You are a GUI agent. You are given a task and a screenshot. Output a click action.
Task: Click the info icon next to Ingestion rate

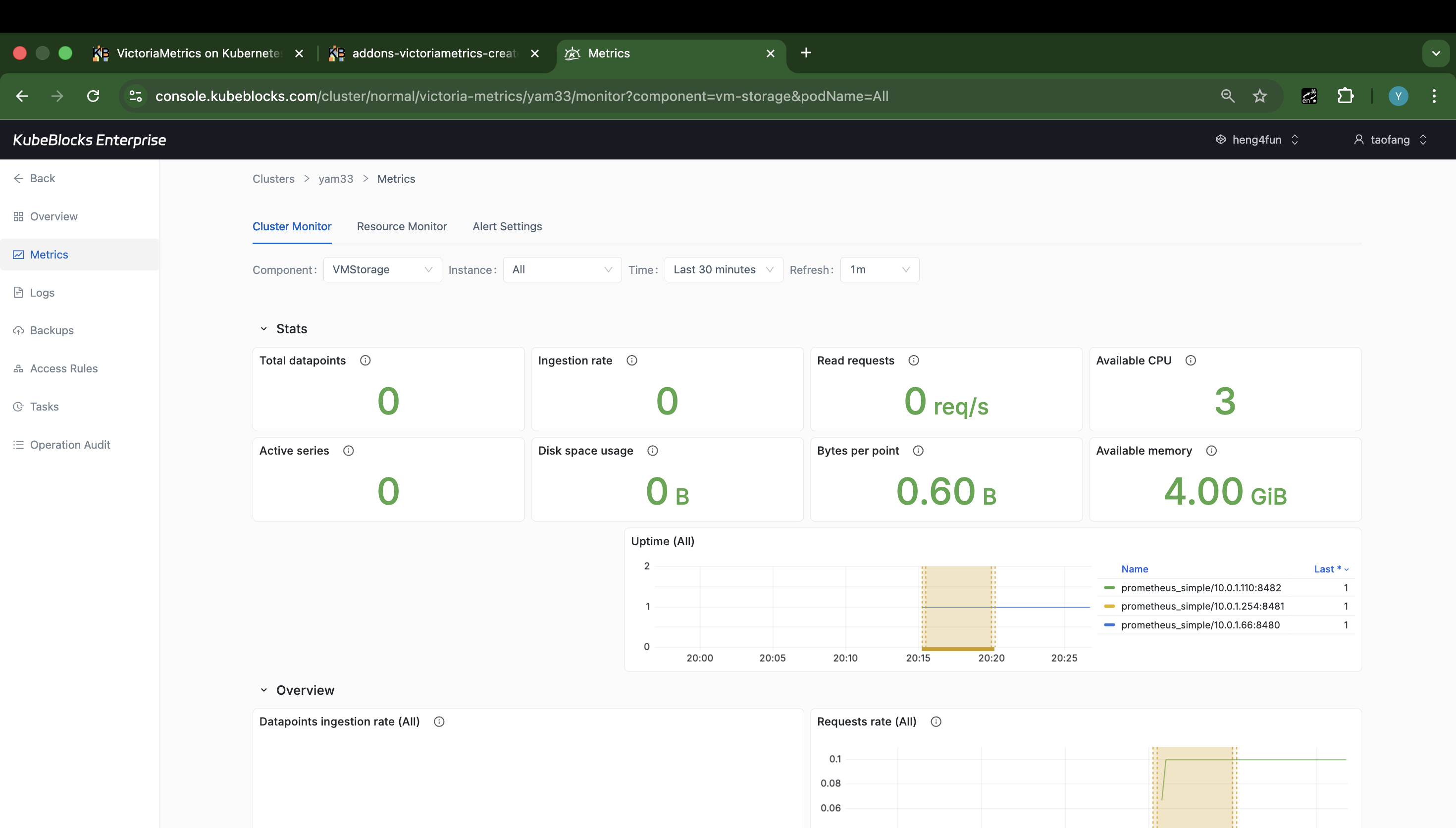click(631, 361)
